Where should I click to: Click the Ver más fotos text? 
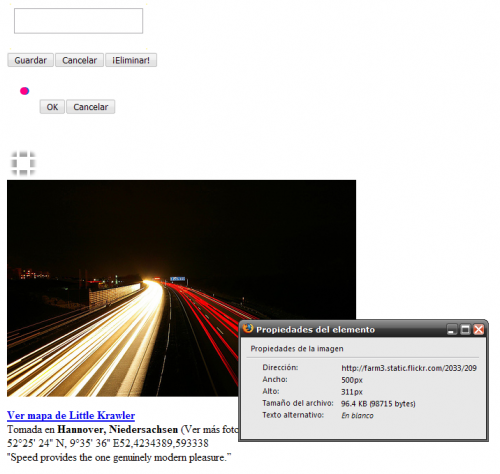click(211, 429)
